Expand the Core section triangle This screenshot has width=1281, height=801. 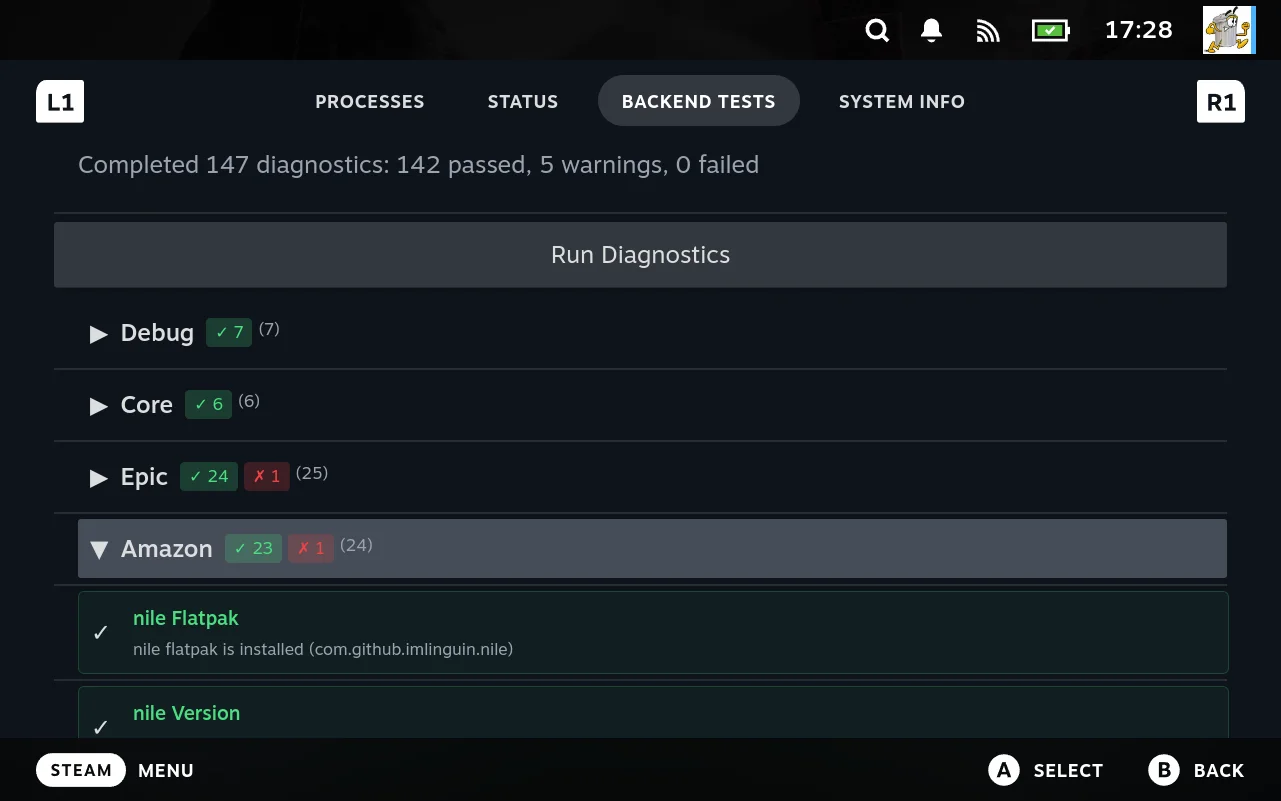pos(99,406)
